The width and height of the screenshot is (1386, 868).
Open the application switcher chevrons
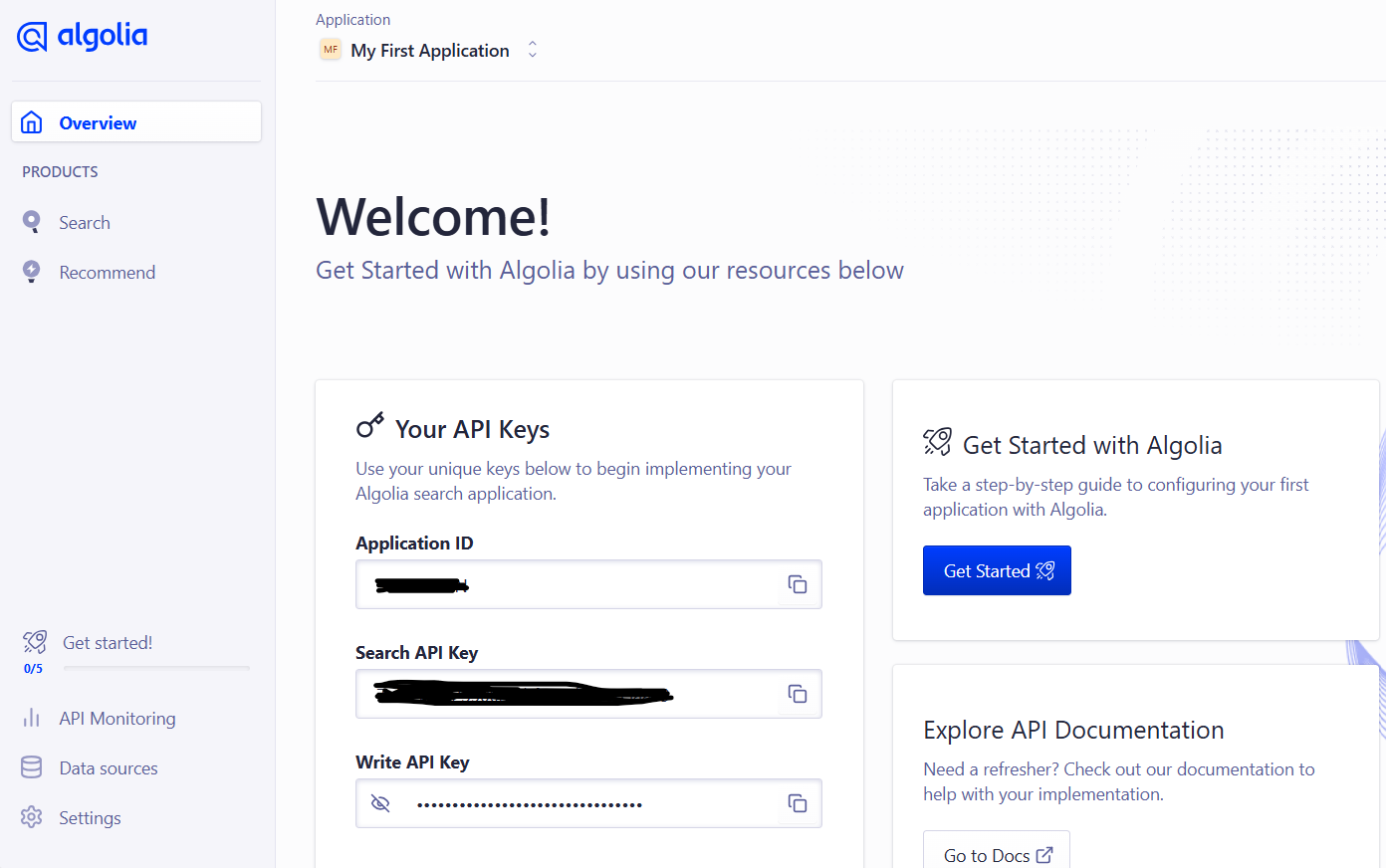(x=533, y=50)
